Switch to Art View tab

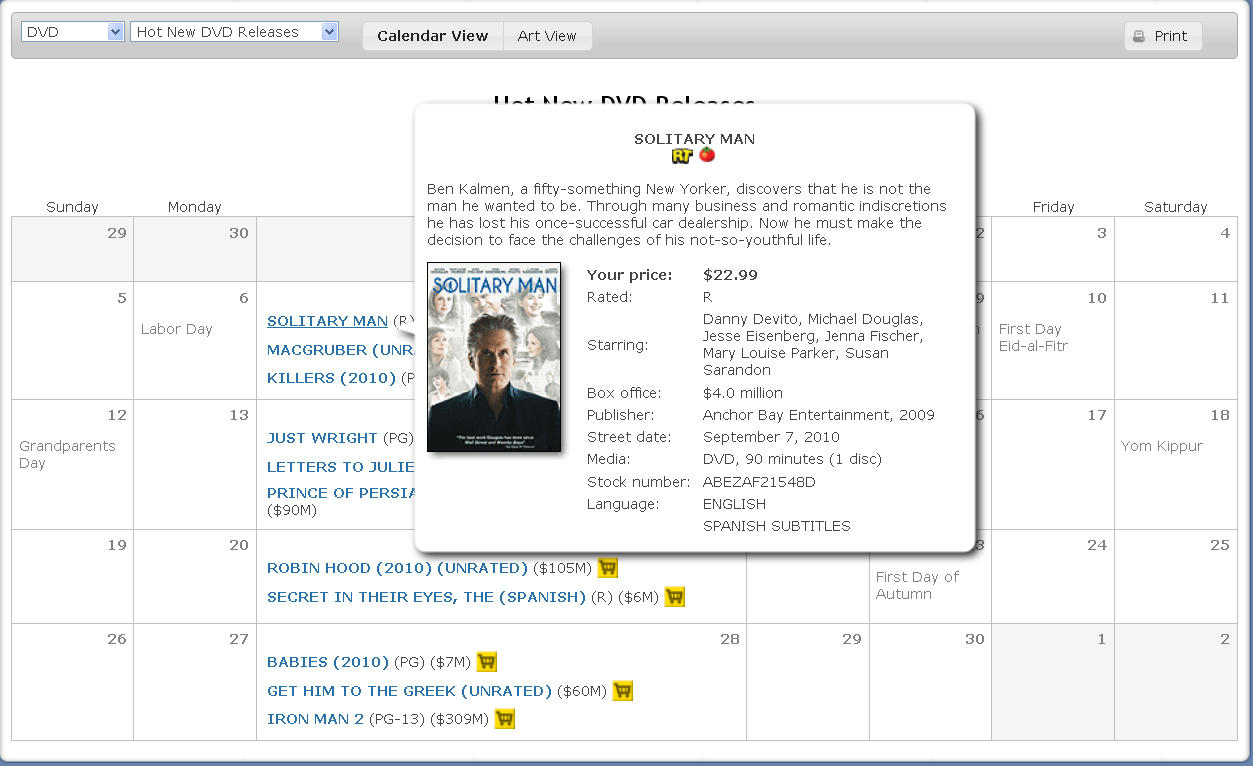(547, 36)
